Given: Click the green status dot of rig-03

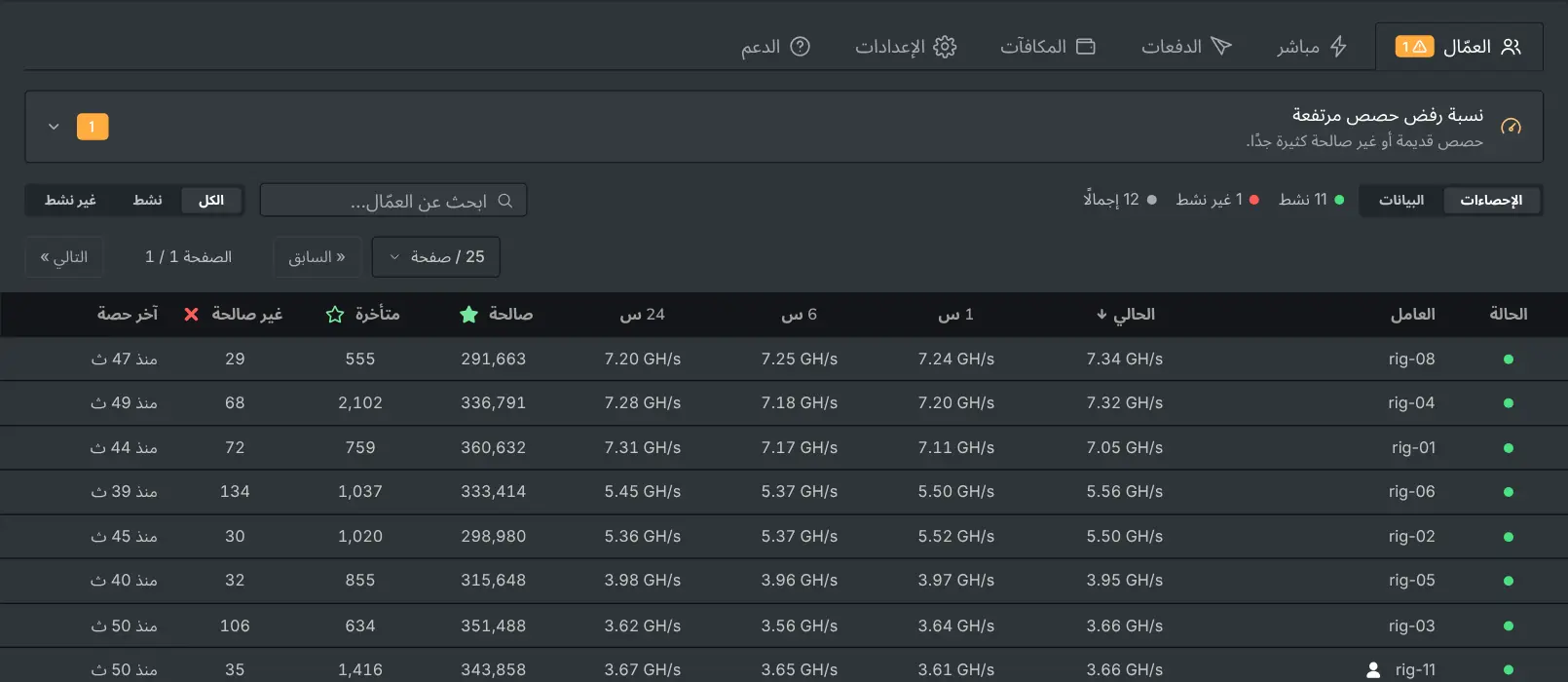Looking at the screenshot, I should click(1509, 626).
